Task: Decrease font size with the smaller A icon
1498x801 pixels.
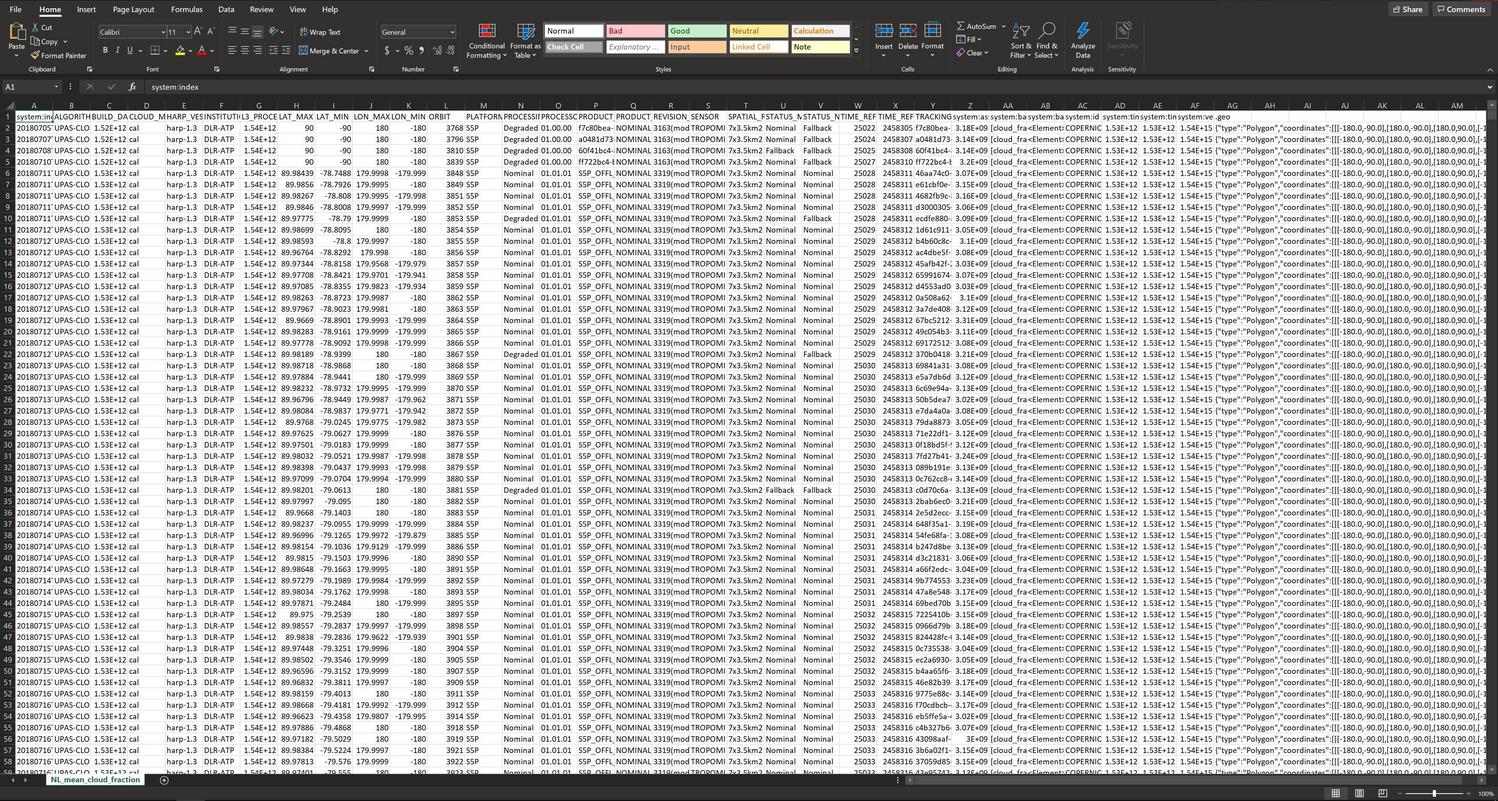Action: [x=210, y=32]
